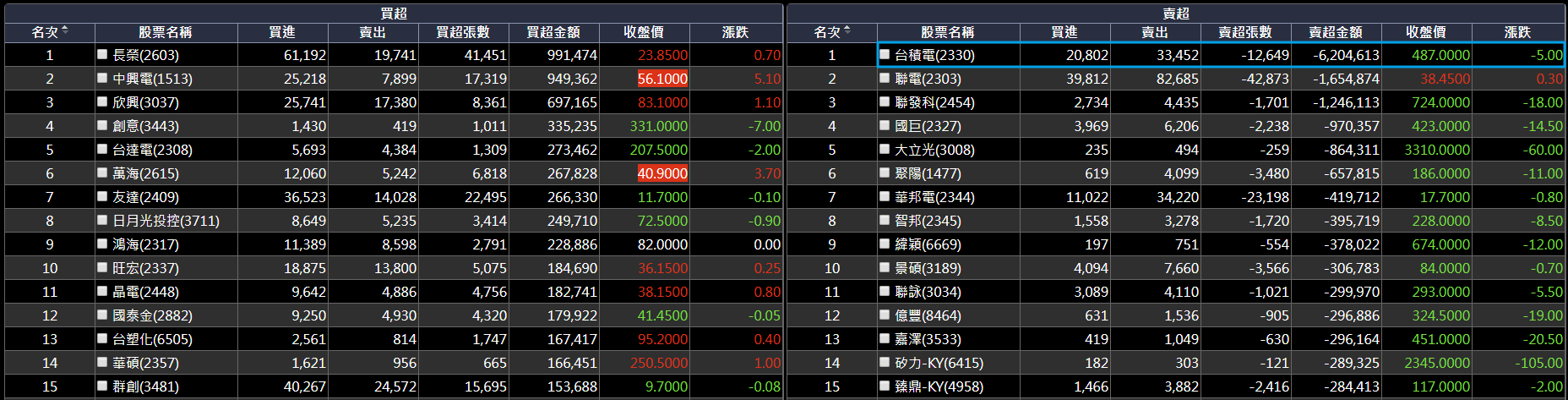Image resolution: width=1568 pixels, height=400 pixels.
Task: Tick the 晶電(2448) checkbox
Action: point(102,291)
